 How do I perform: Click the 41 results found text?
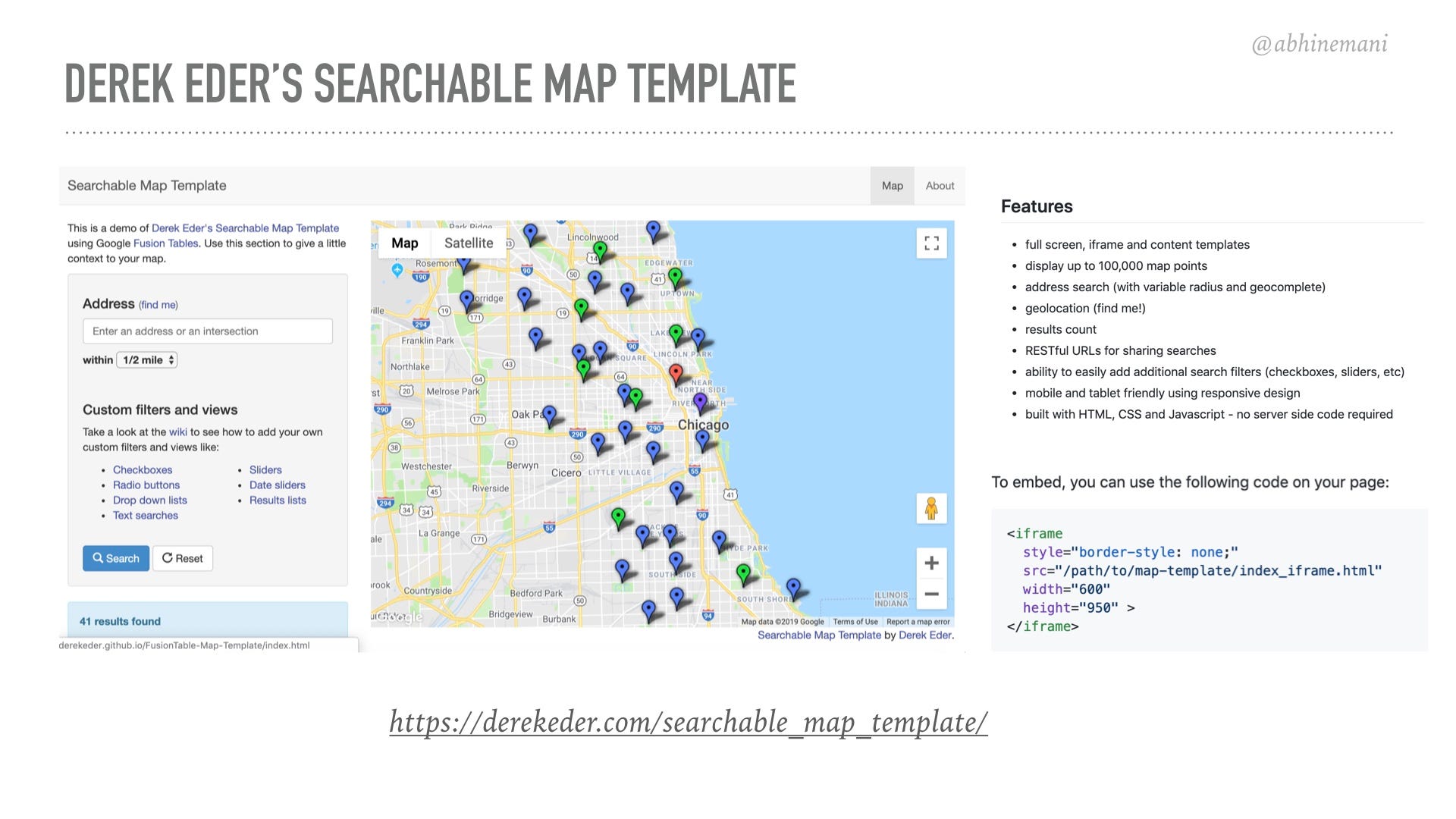coord(120,622)
